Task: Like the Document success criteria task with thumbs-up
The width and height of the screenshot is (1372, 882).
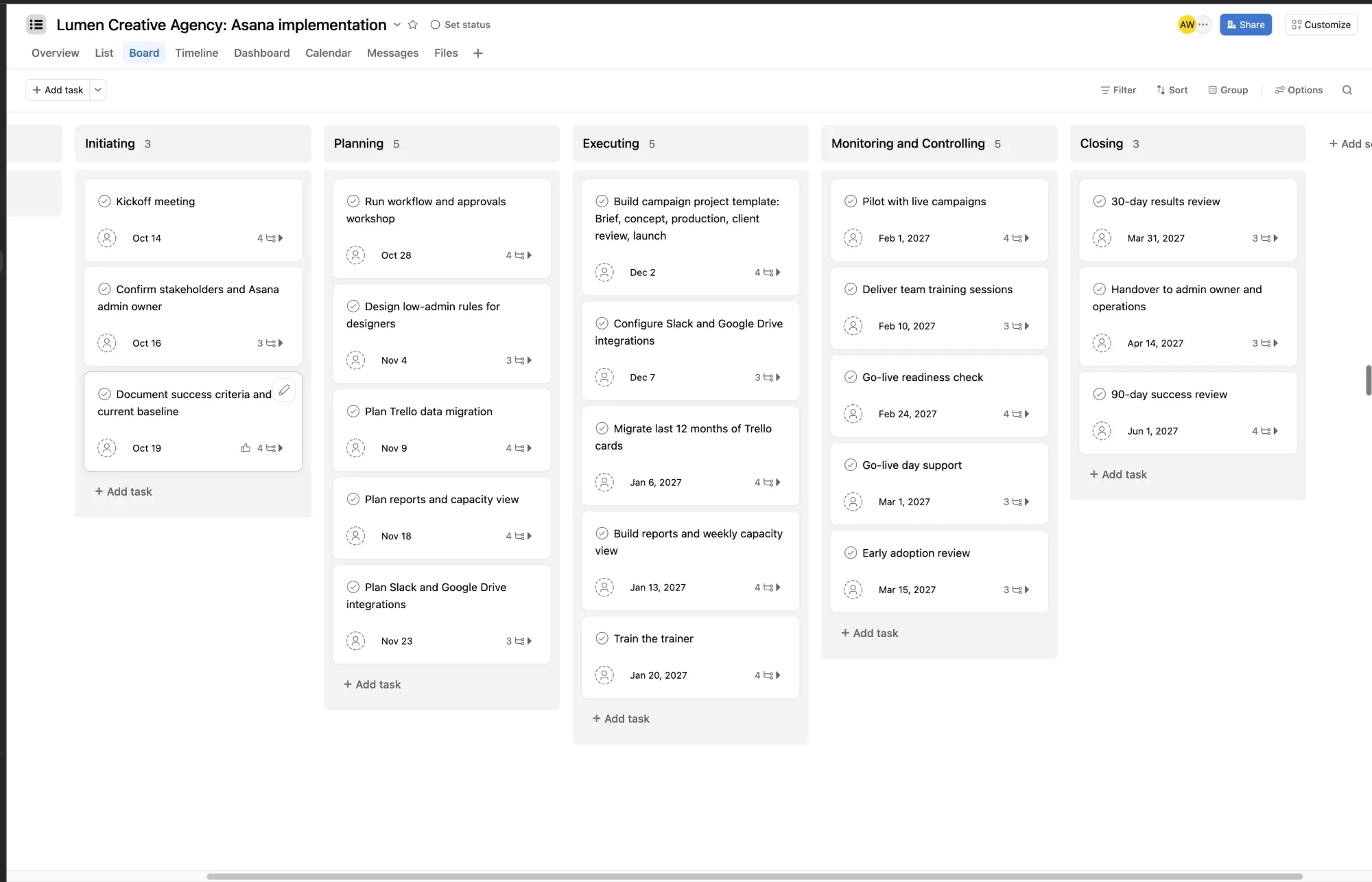Action: (246, 448)
